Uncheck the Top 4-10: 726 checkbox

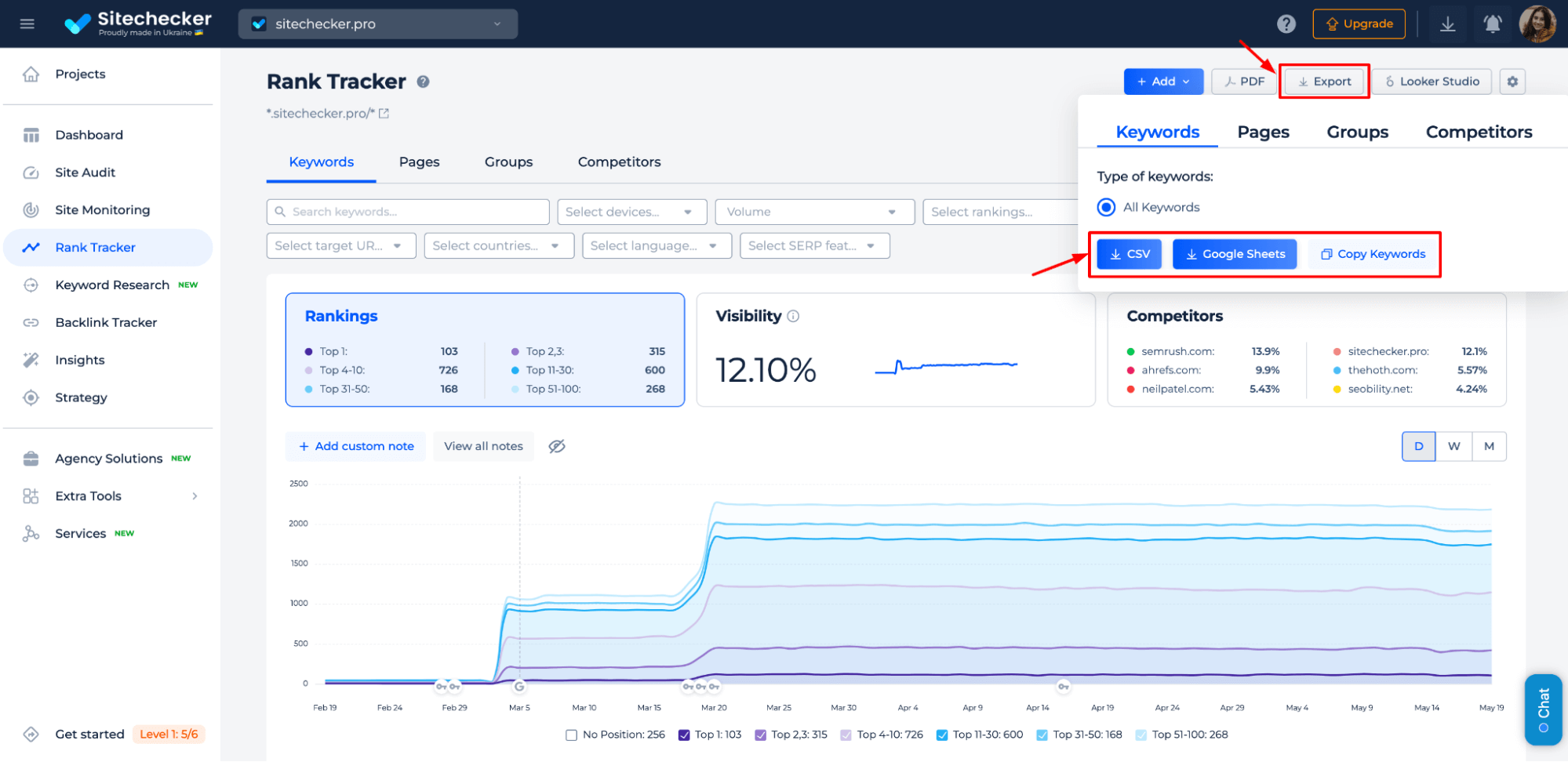tap(846, 735)
